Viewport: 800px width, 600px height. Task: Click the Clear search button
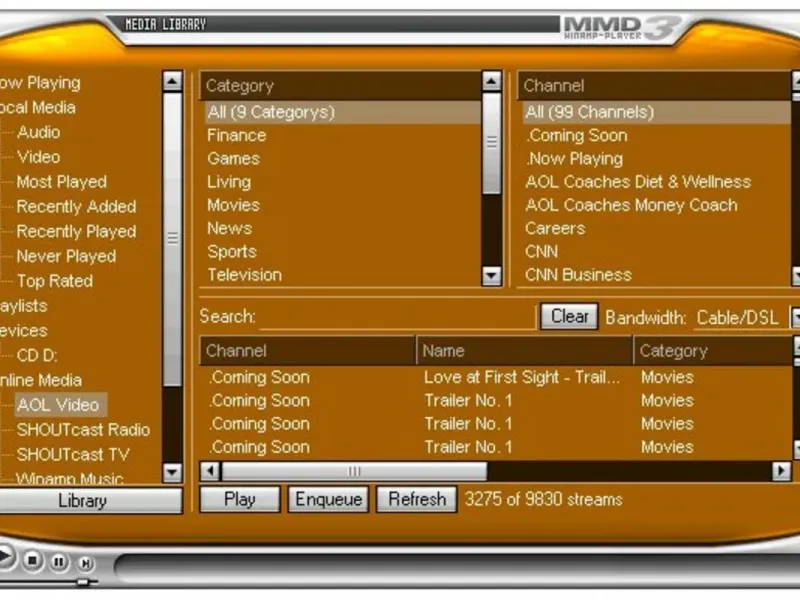pos(569,316)
